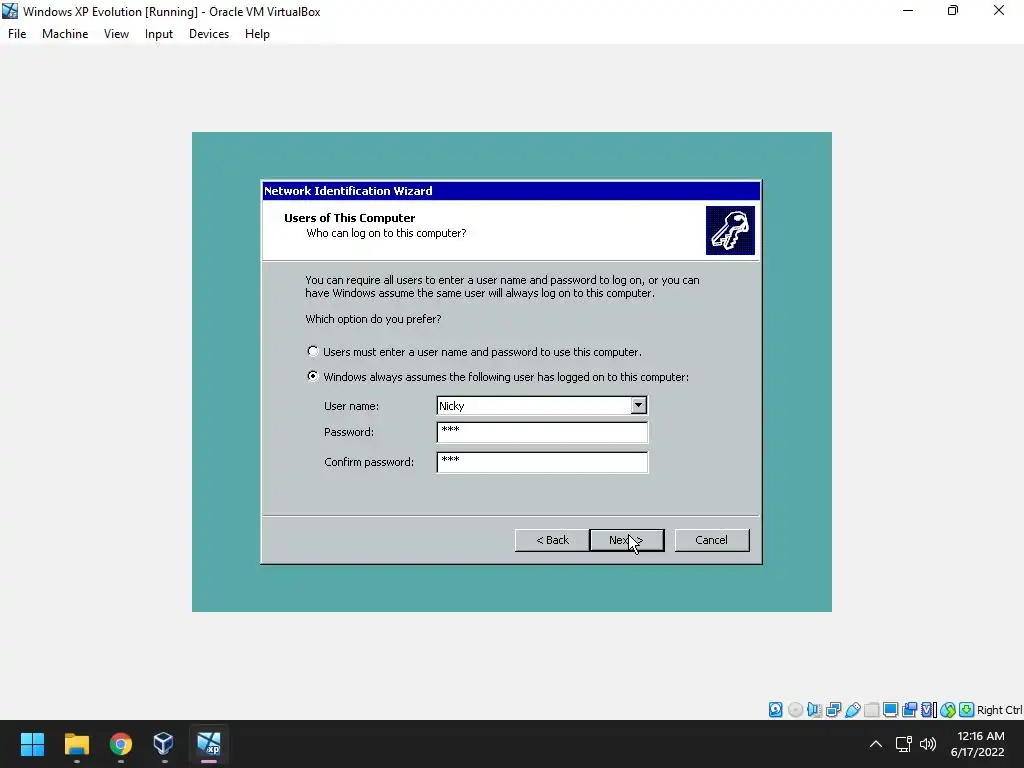Open the Input menu
The image size is (1024, 768).
159,34
